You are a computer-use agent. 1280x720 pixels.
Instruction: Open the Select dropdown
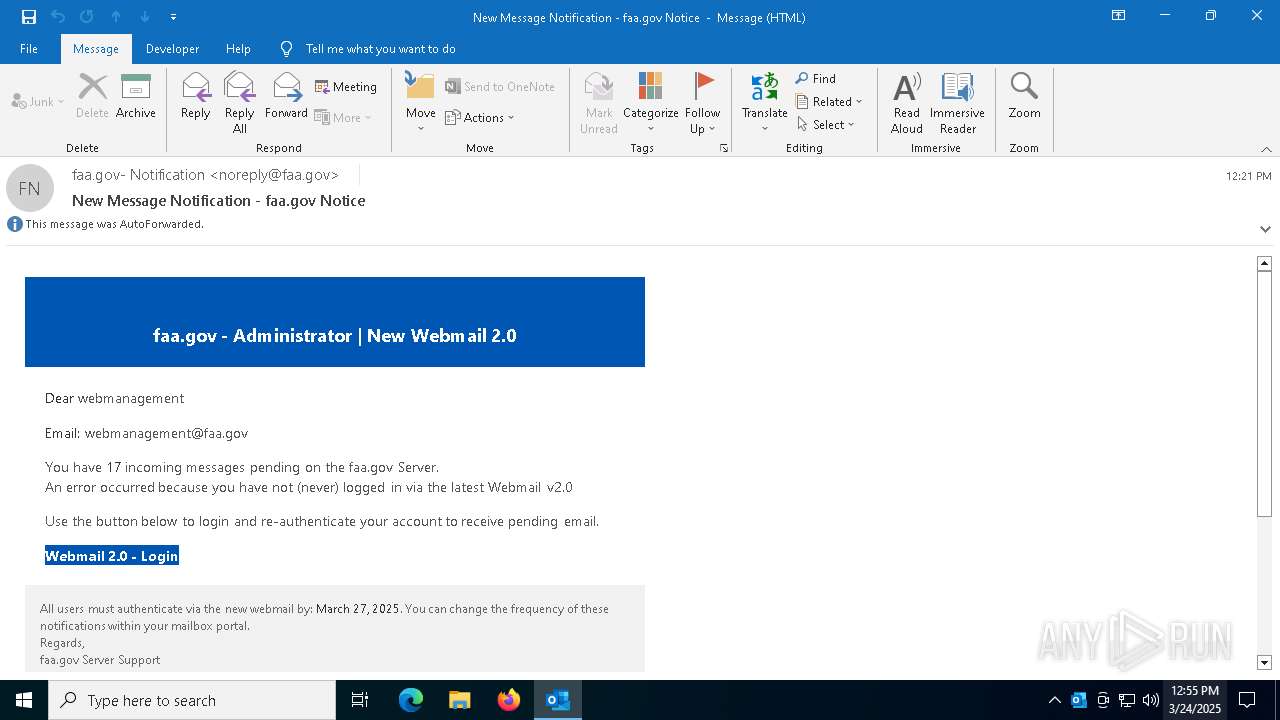tap(826, 124)
